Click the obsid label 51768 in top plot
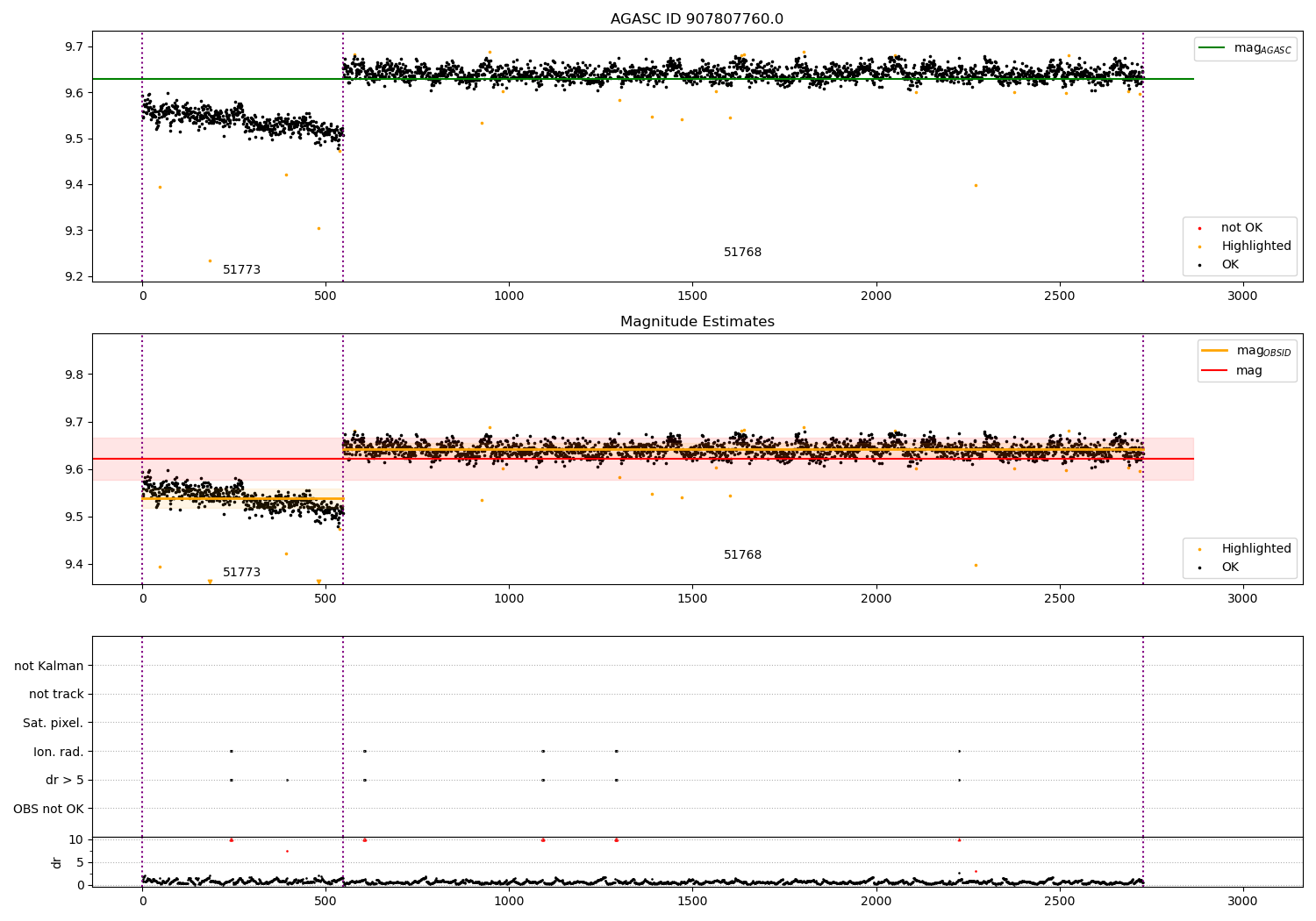Viewport: 1316px width, 921px height. tap(742, 253)
